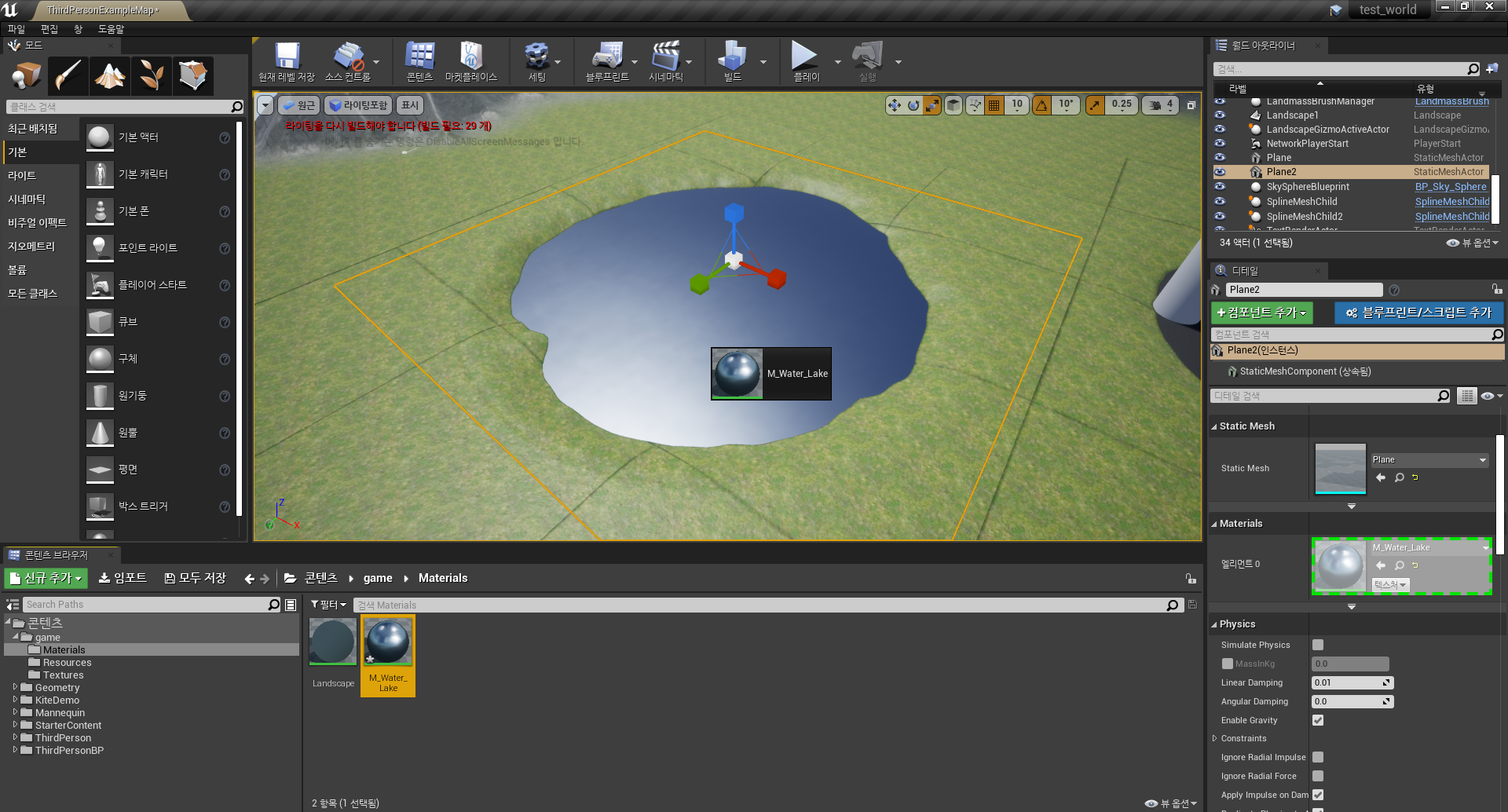Image resolution: width=1508 pixels, height=812 pixels.
Task: Use selected asset for M_Water_Lake material slot
Action: (1381, 565)
